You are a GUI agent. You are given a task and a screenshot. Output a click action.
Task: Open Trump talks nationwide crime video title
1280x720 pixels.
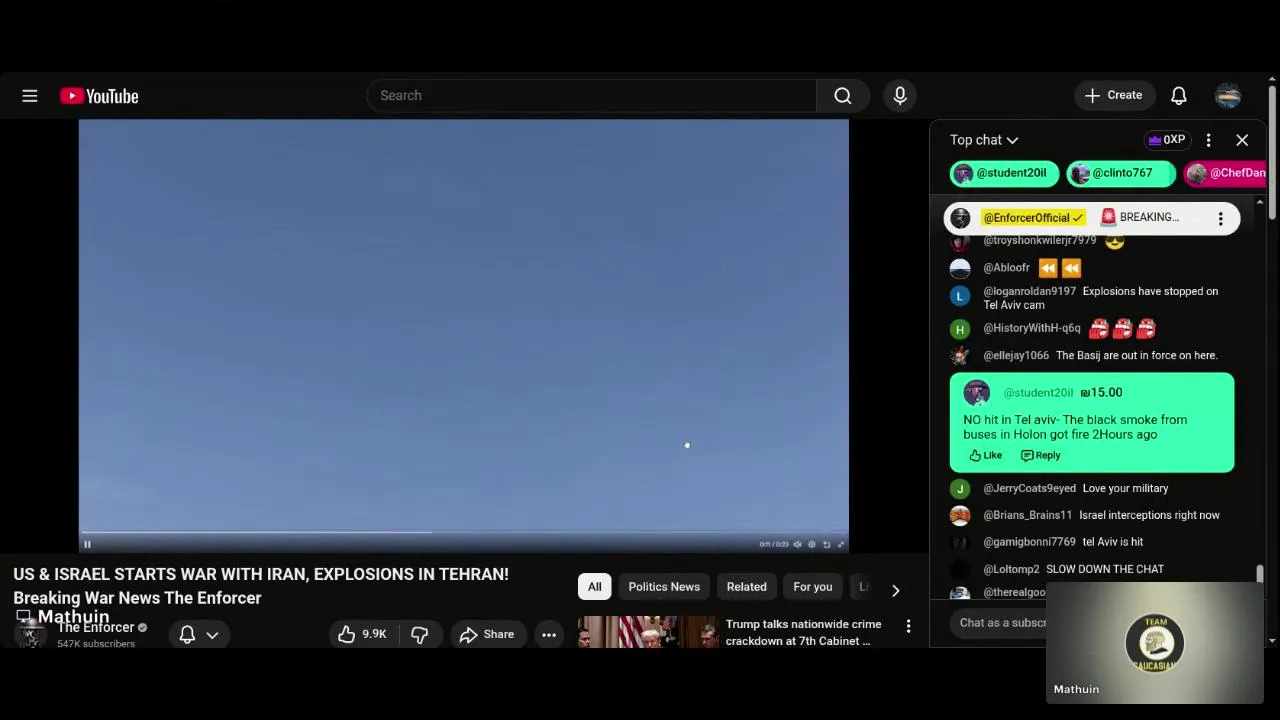coord(803,632)
